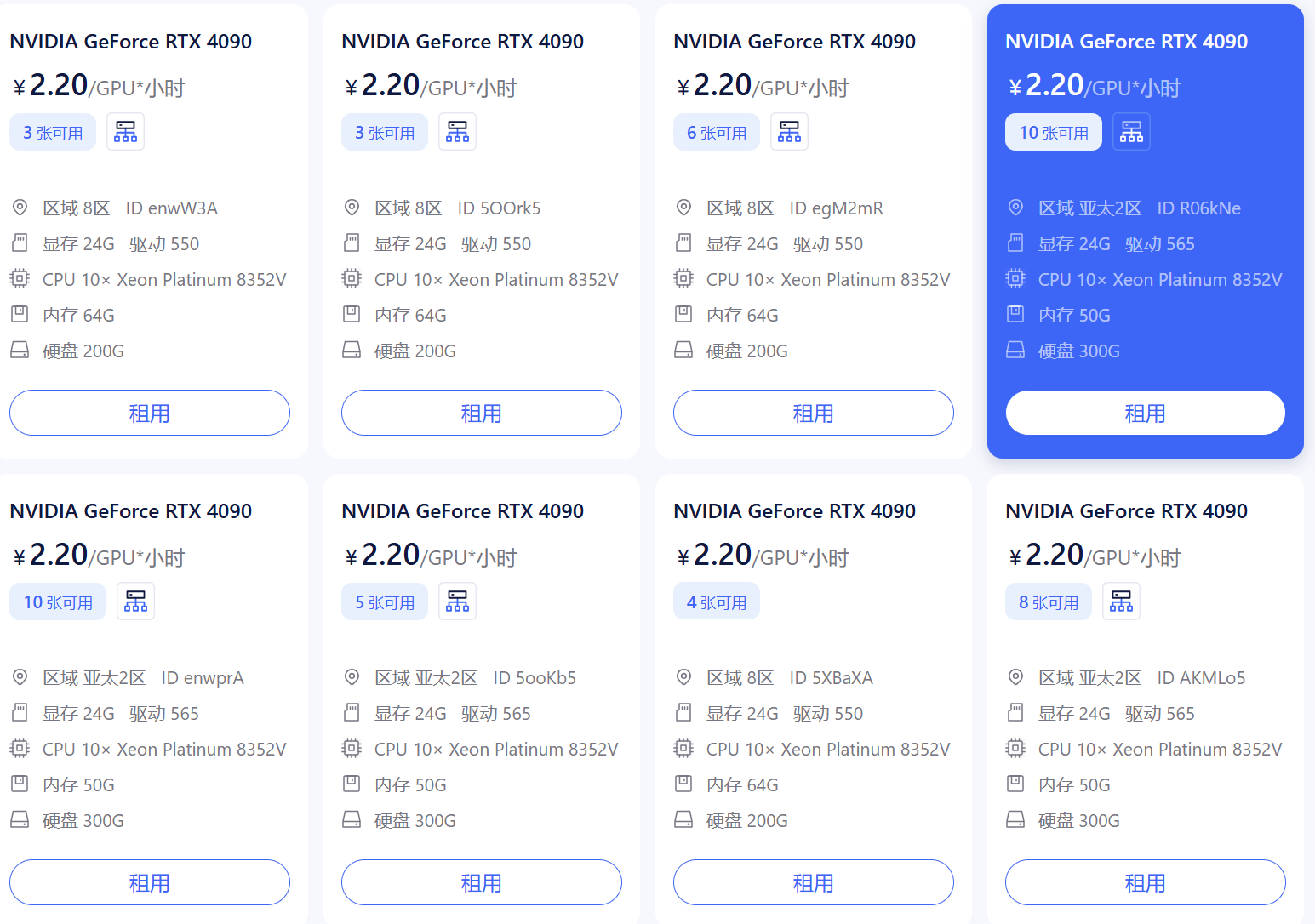Click memory icon on egM2mR card
The image size is (1315, 924).
[683, 314]
